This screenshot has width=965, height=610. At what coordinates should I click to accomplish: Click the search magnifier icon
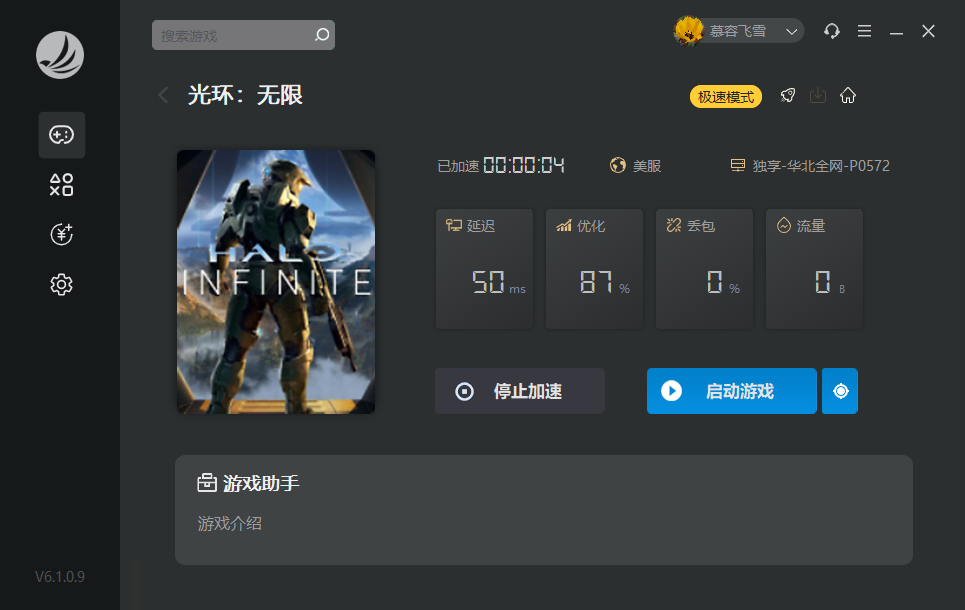click(322, 35)
